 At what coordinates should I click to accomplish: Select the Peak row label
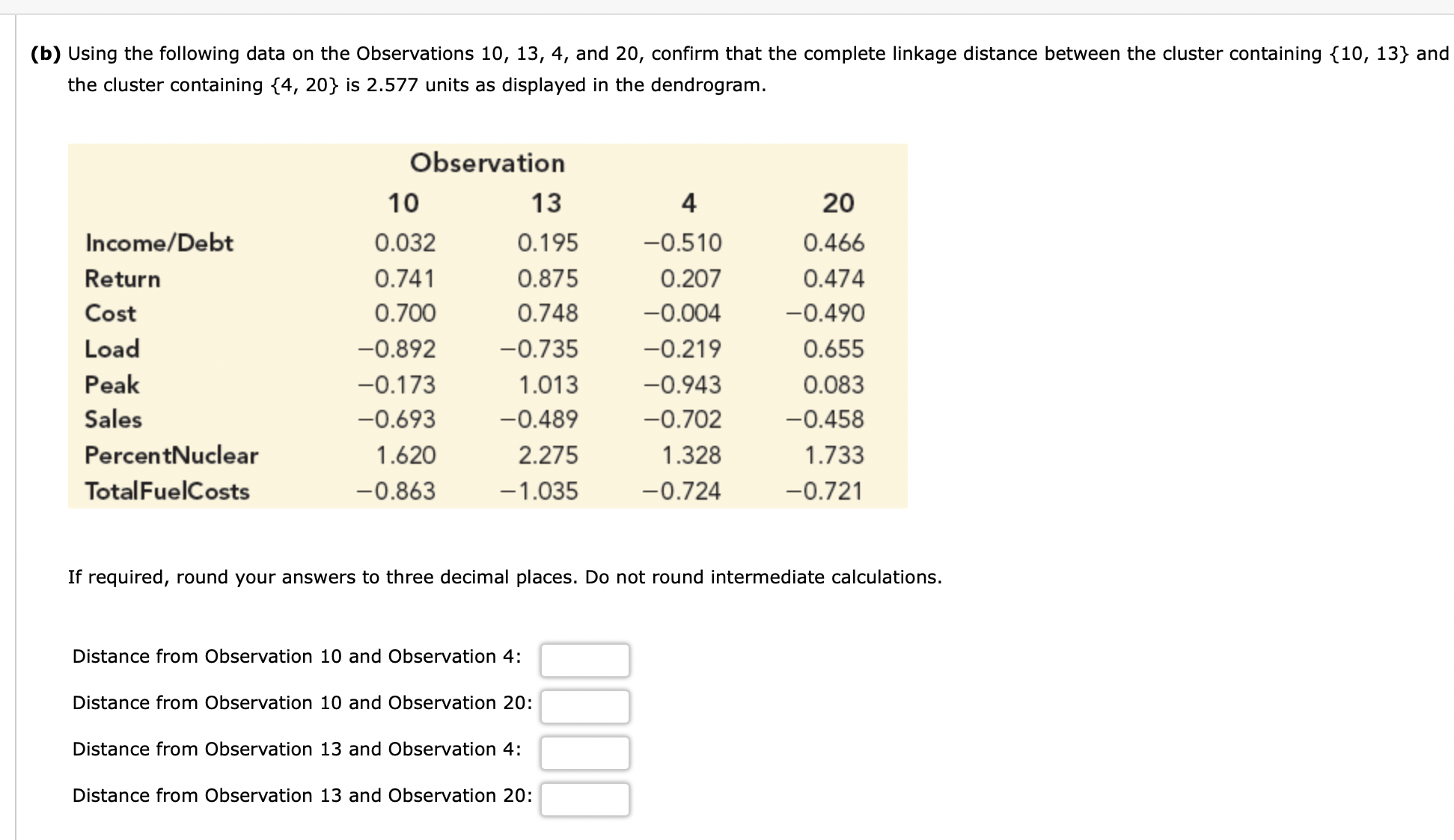click(111, 384)
